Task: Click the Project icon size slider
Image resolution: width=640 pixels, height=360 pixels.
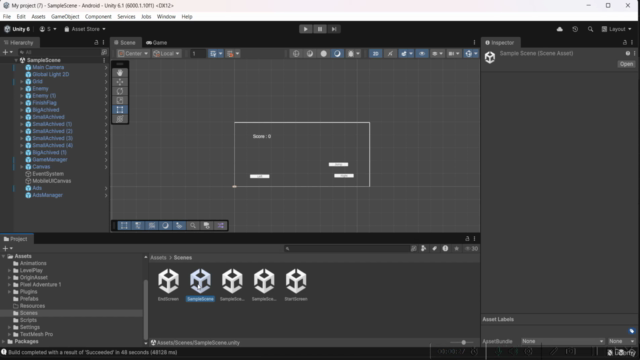Action: pyautogui.click(x=463, y=342)
